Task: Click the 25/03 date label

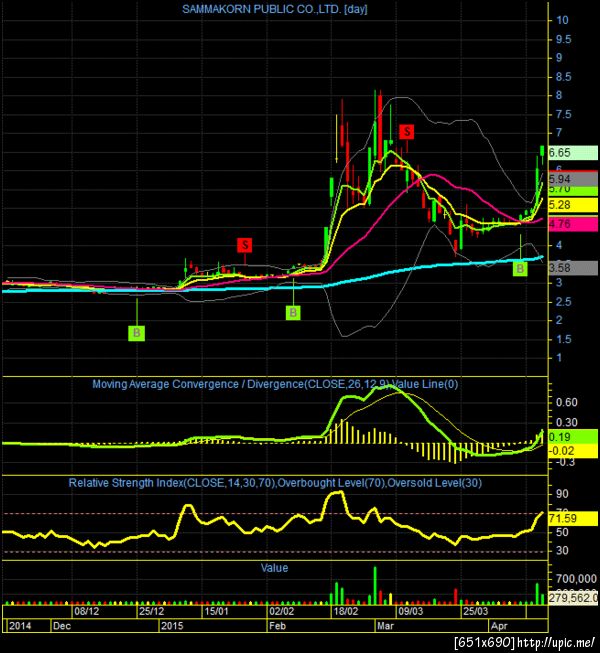Action: pyautogui.click(x=476, y=612)
